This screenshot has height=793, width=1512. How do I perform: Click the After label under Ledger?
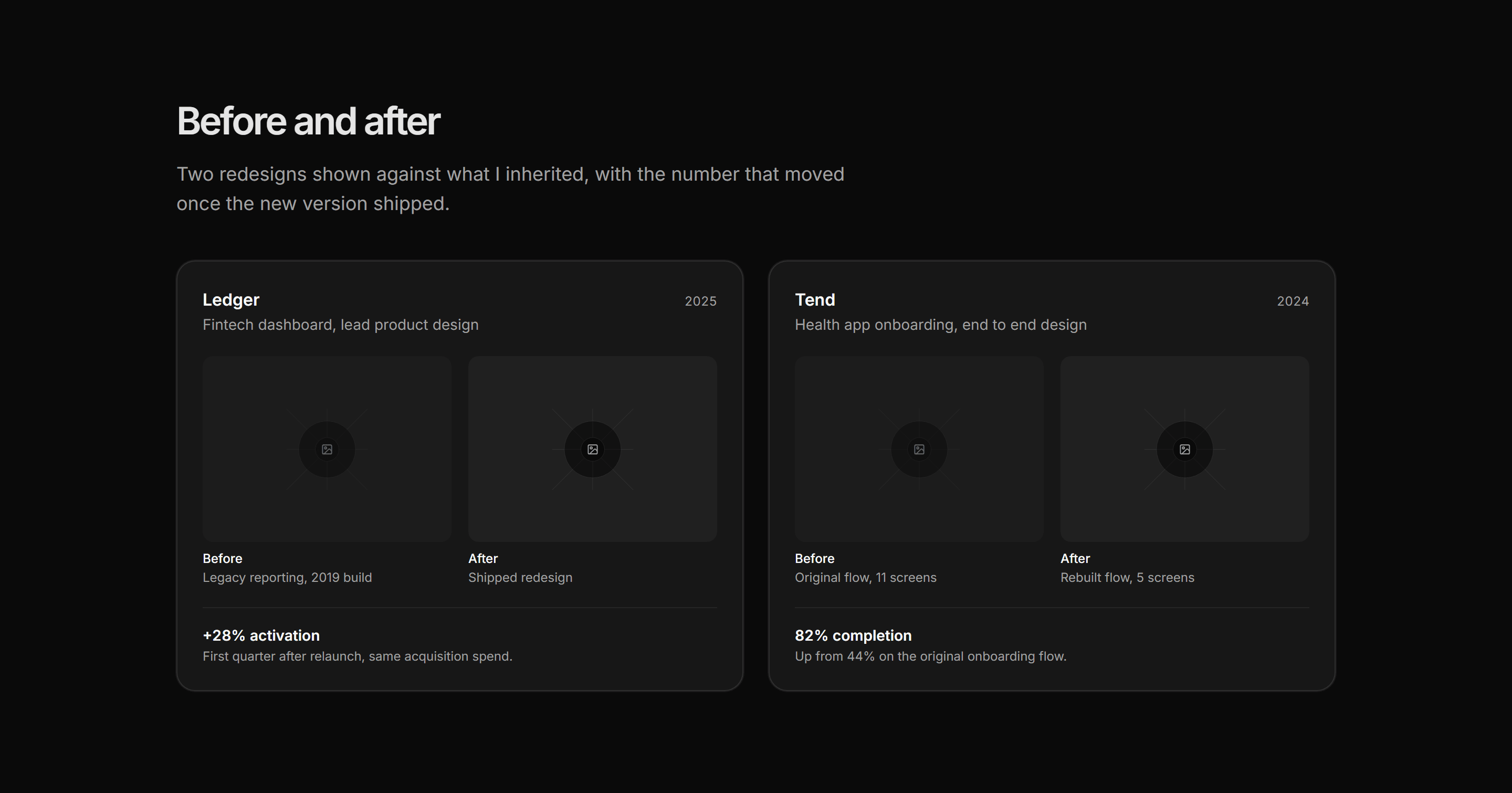[483, 558]
